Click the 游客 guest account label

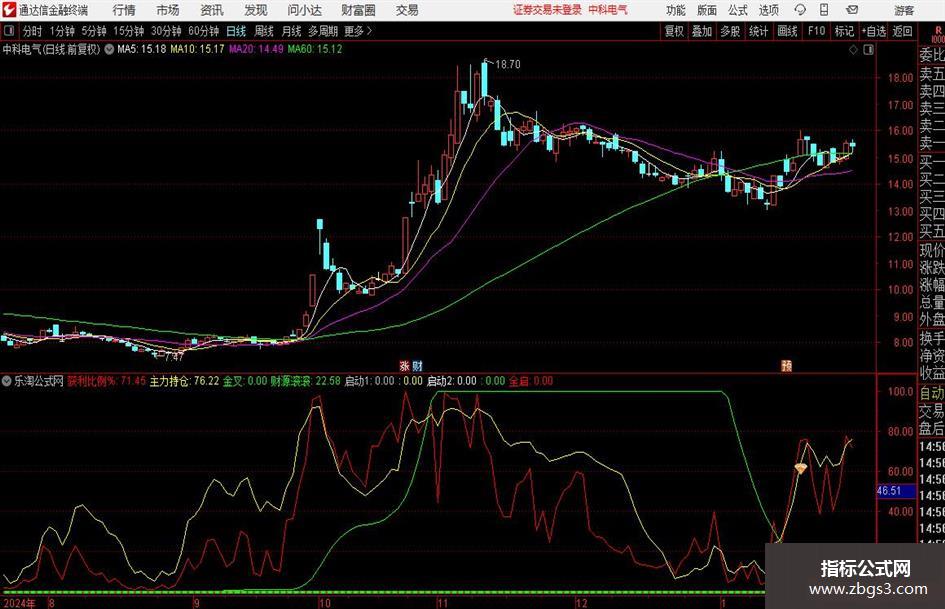point(904,10)
